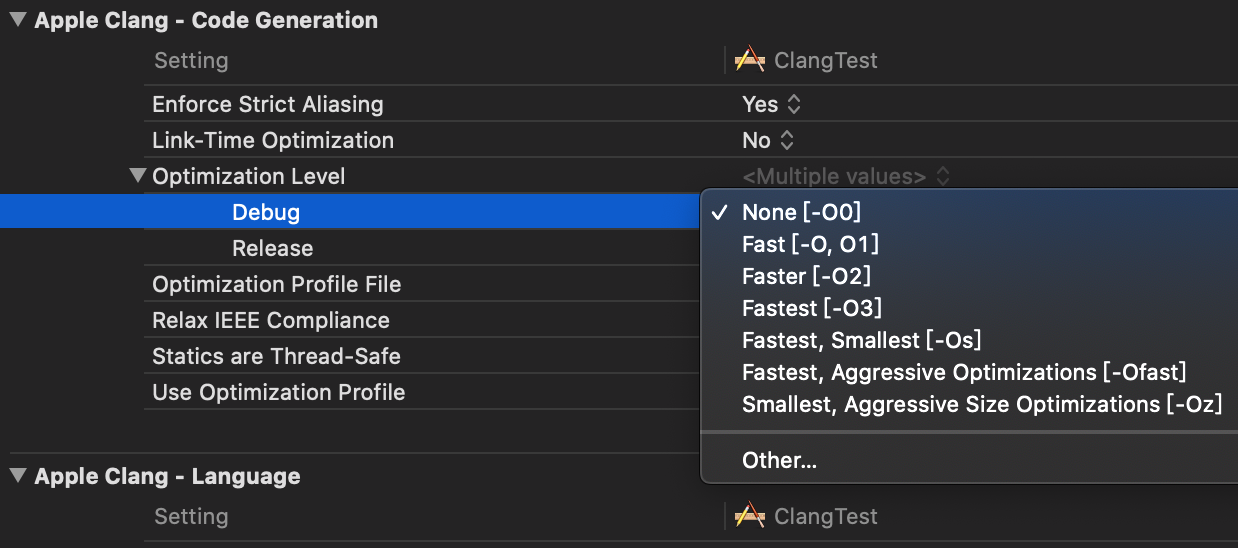Select None [-O0] optimization option
The height and width of the screenshot is (548, 1238).
(801, 212)
